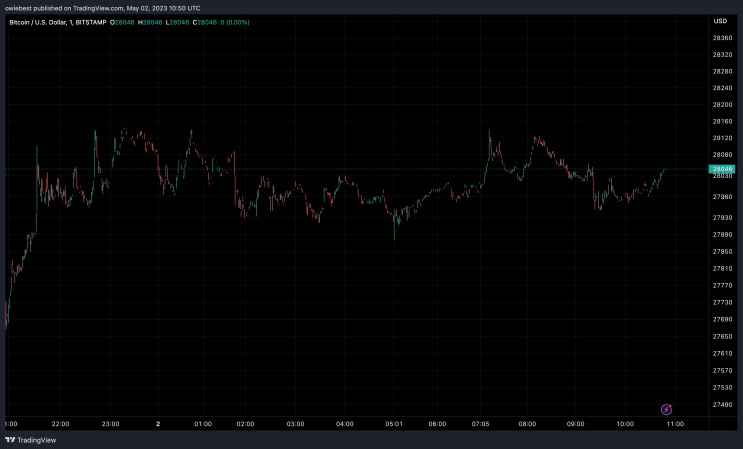Click the 01:00 time axis label
The image size is (743, 449).
203,424
